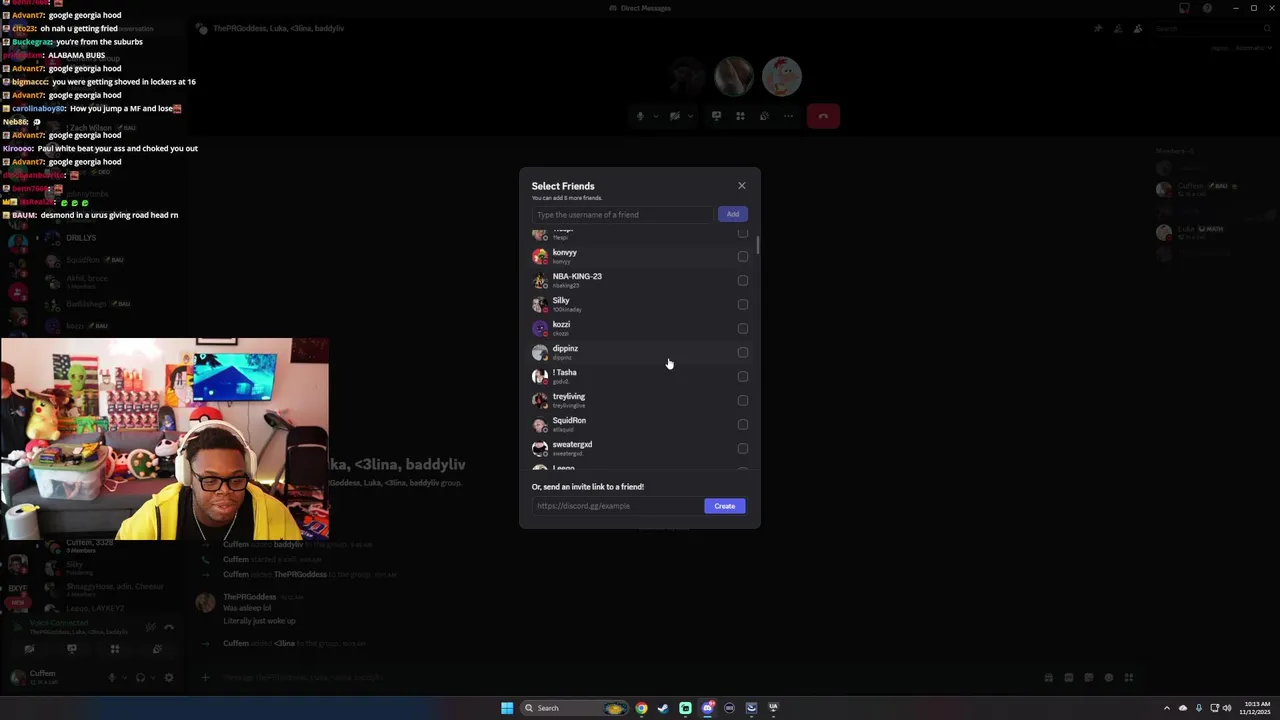Check the box for treyliving
The height and width of the screenshot is (720, 1280).
743,401
